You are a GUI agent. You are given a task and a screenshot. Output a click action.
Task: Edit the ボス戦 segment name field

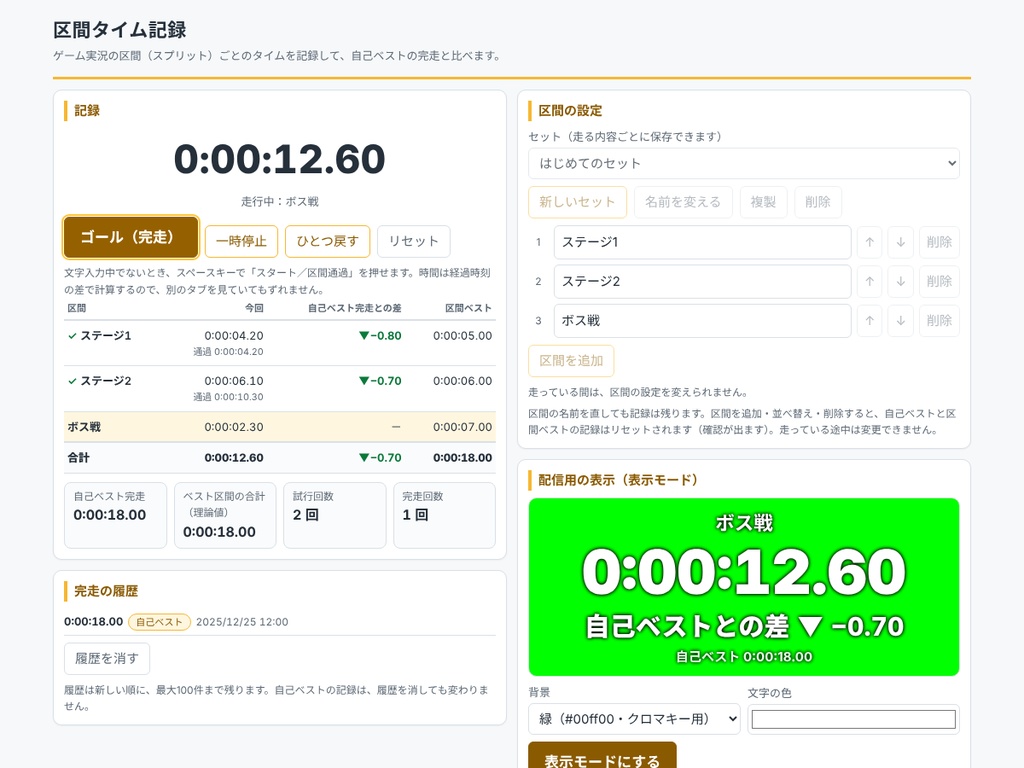tap(703, 321)
